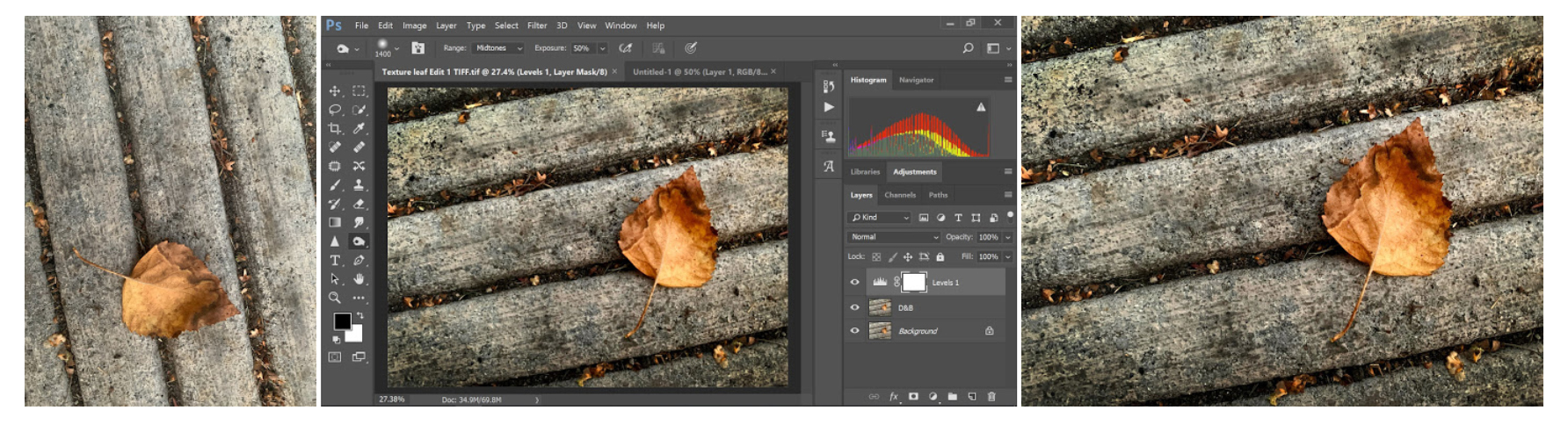
Task: Hide the Levels 1 layer
Action: point(854,282)
